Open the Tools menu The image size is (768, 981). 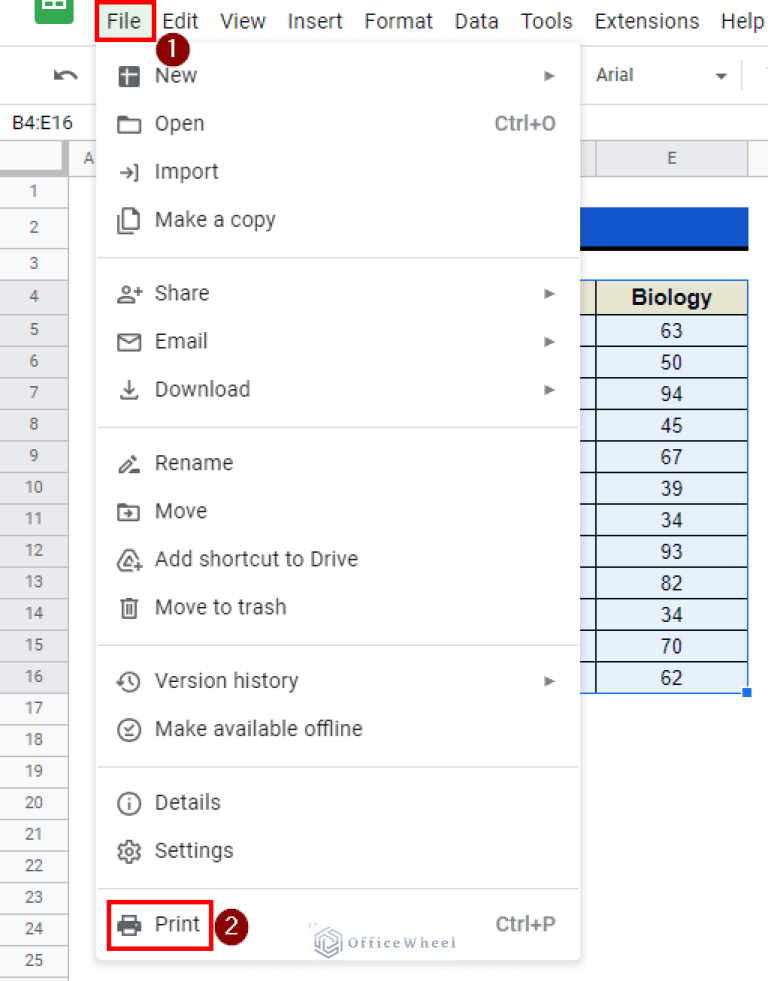546,21
